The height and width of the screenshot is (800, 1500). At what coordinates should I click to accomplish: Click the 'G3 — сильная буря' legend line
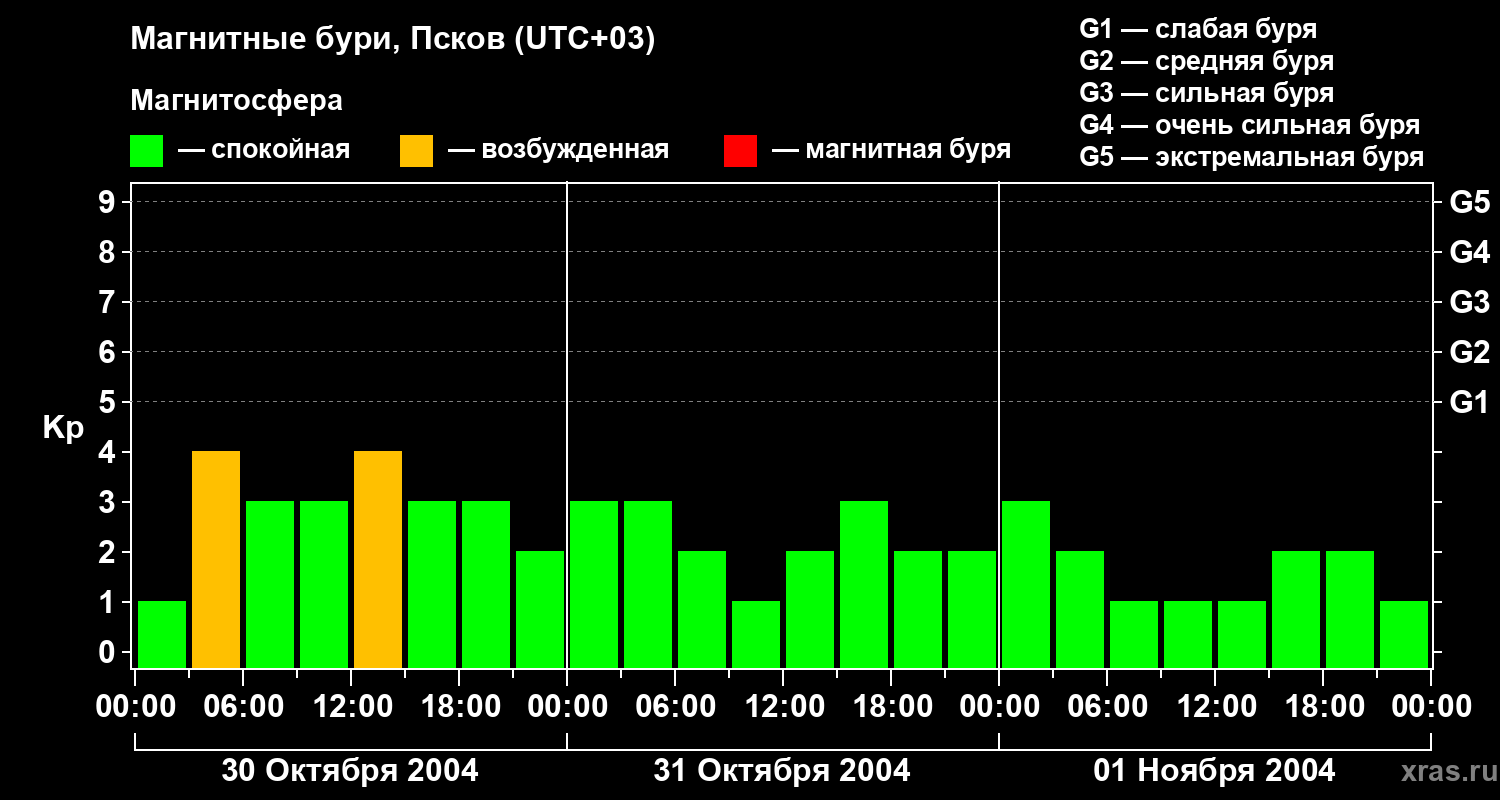pos(1206,93)
